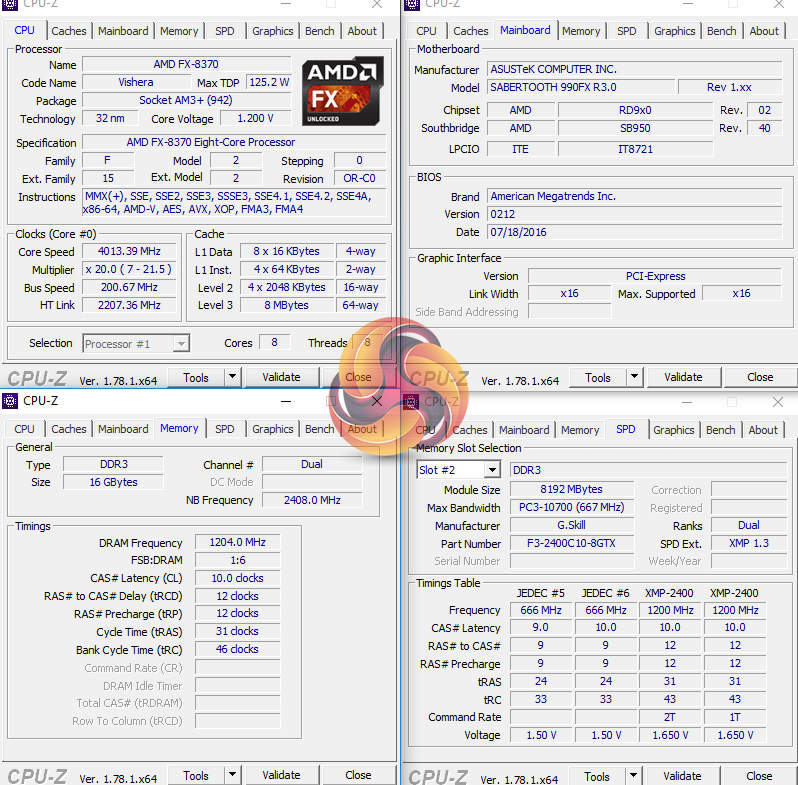
Task: Click Tools button in Memory window
Action: coord(196,776)
